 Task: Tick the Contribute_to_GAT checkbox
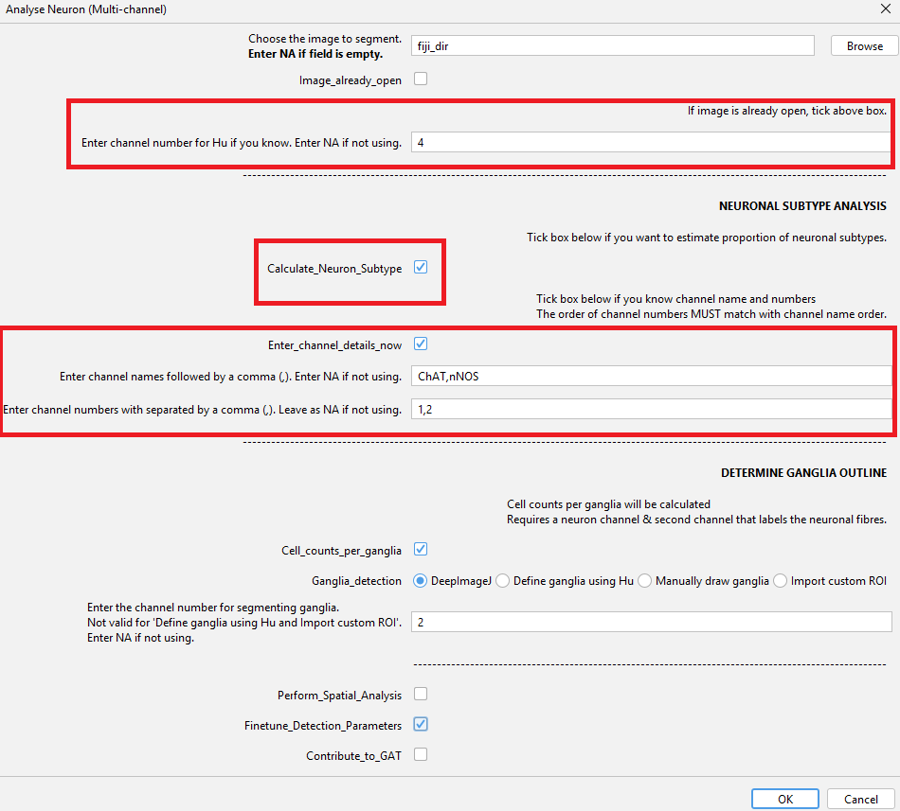click(x=421, y=755)
